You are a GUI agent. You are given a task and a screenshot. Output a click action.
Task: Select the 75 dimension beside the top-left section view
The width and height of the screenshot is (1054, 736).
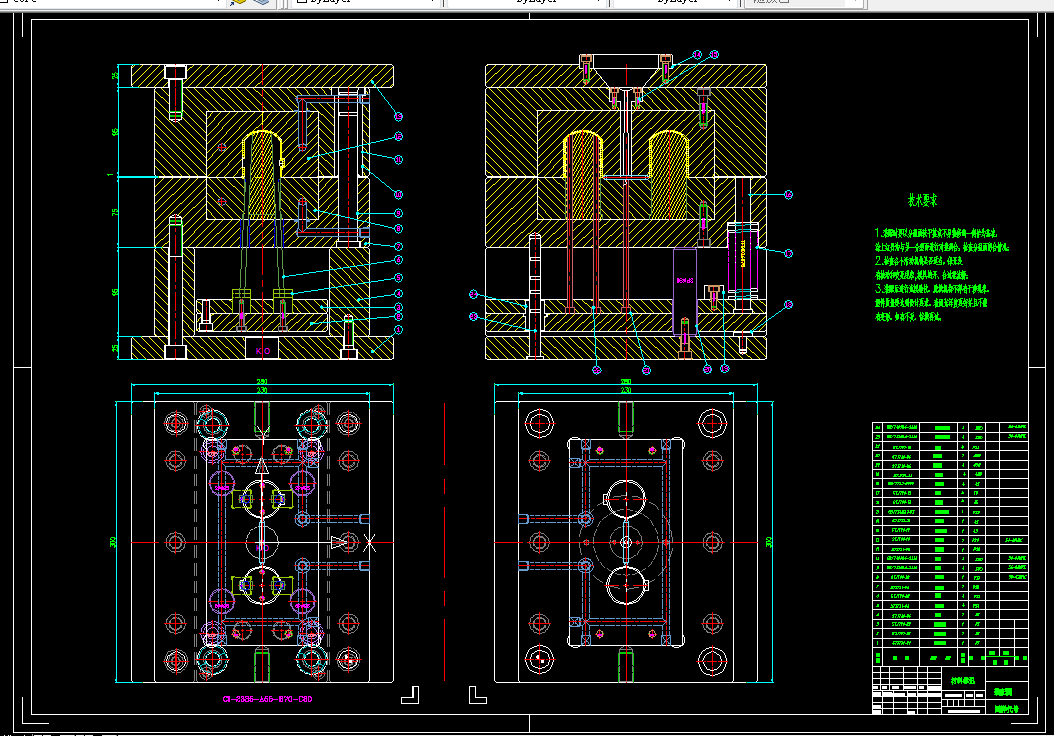[115, 212]
